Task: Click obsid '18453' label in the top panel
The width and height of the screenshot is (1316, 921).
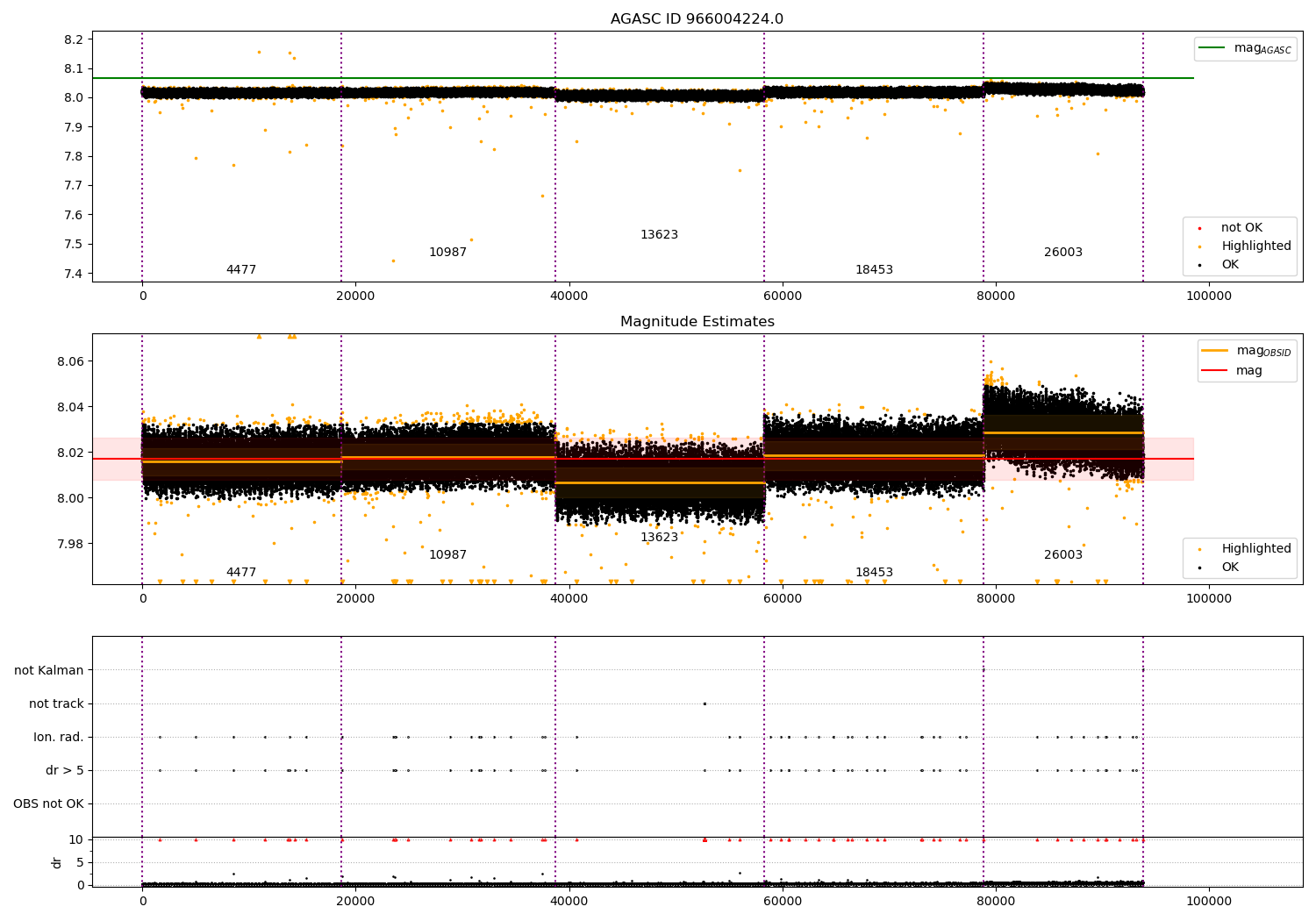Action: 874,270
